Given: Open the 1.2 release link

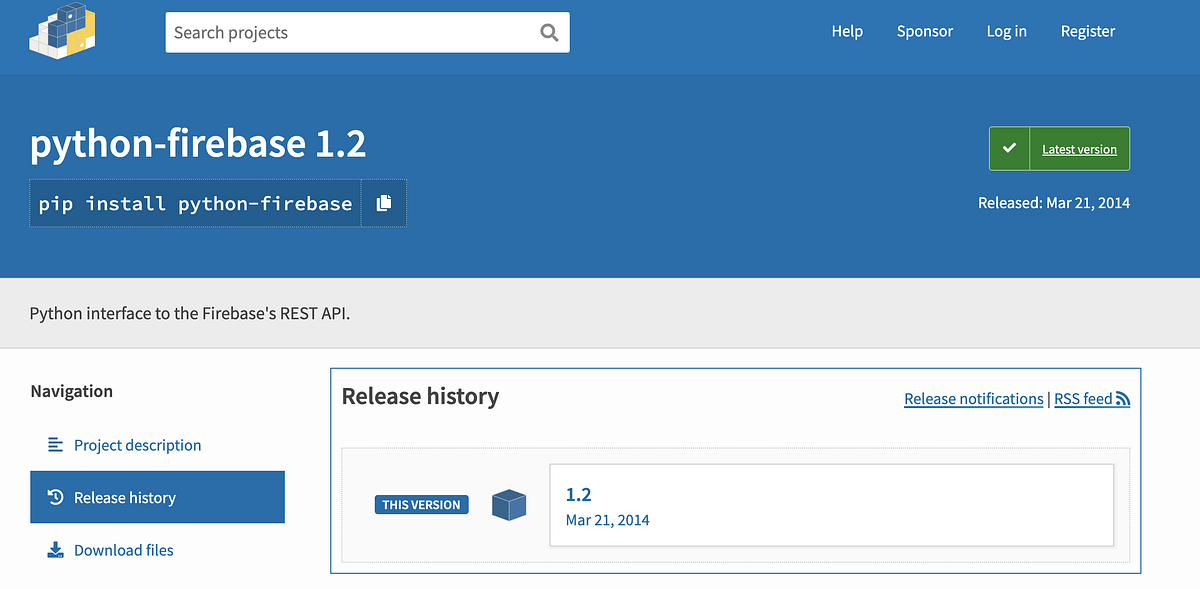Looking at the screenshot, I should [580, 494].
